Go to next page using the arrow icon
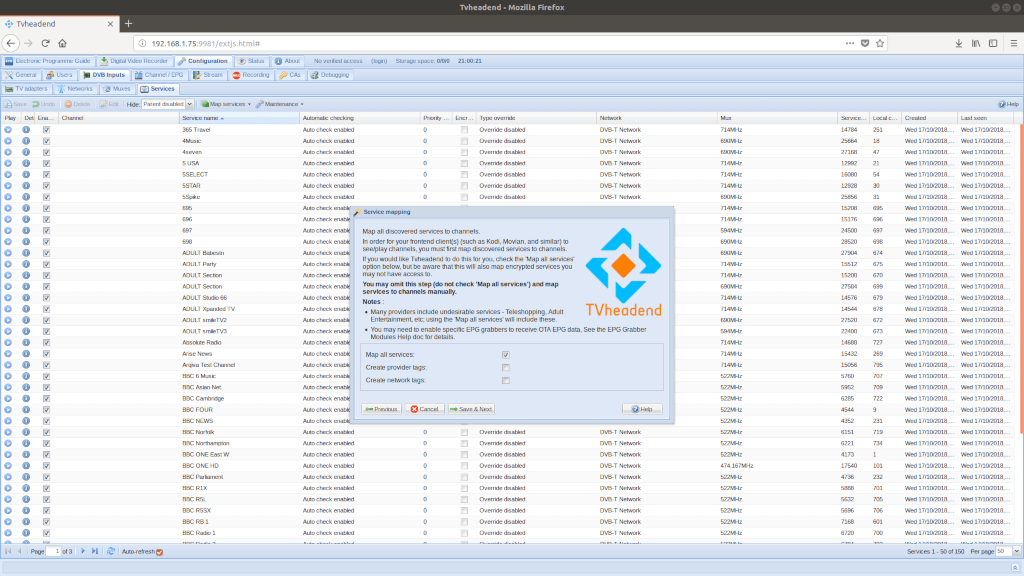Image resolution: width=1024 pixels, height=576 pixels. coord(82,551)
